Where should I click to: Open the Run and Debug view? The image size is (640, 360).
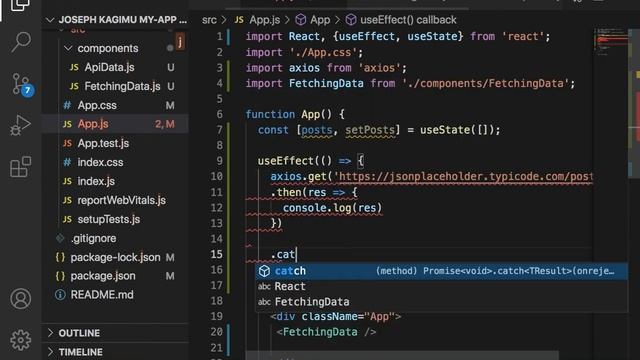coord(20,125)
